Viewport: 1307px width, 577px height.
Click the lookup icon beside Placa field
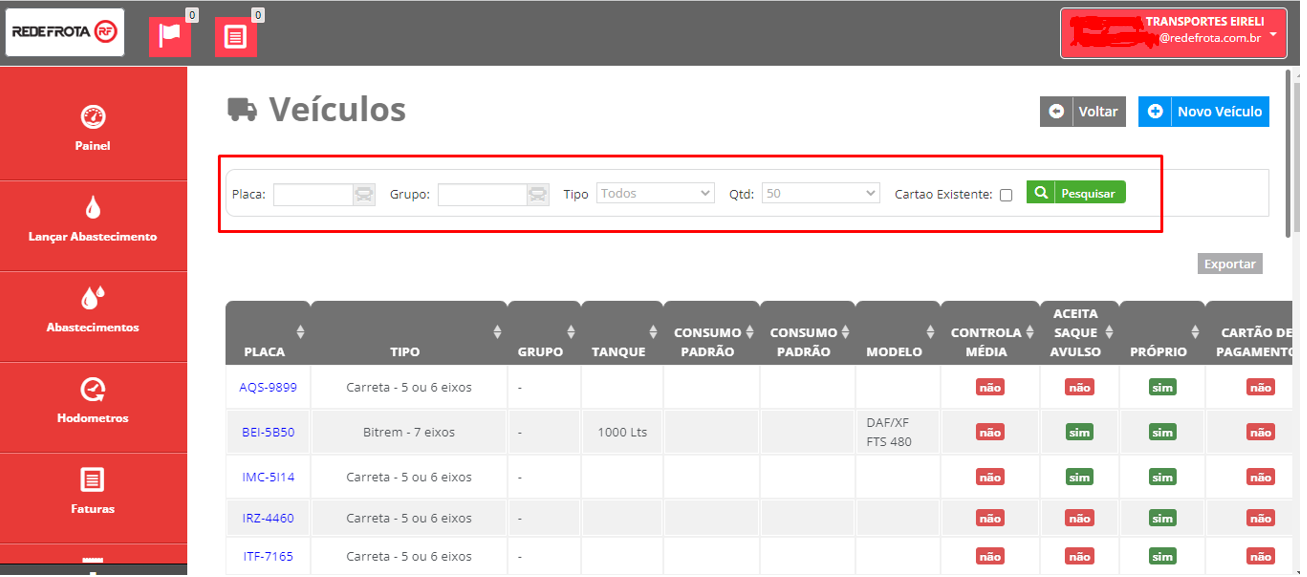coord(364,194)
